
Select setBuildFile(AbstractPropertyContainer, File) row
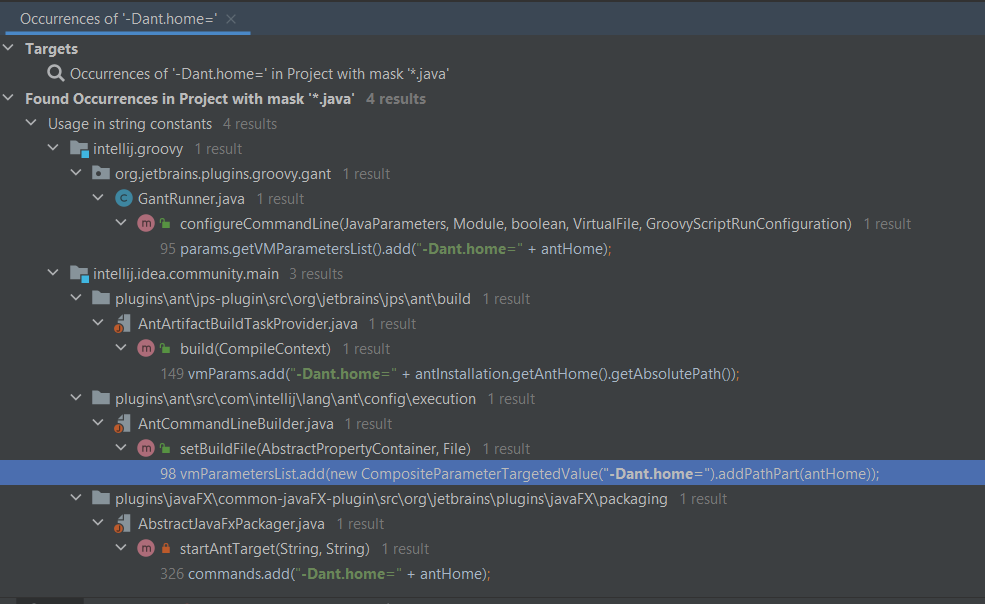tap(325, 449)
